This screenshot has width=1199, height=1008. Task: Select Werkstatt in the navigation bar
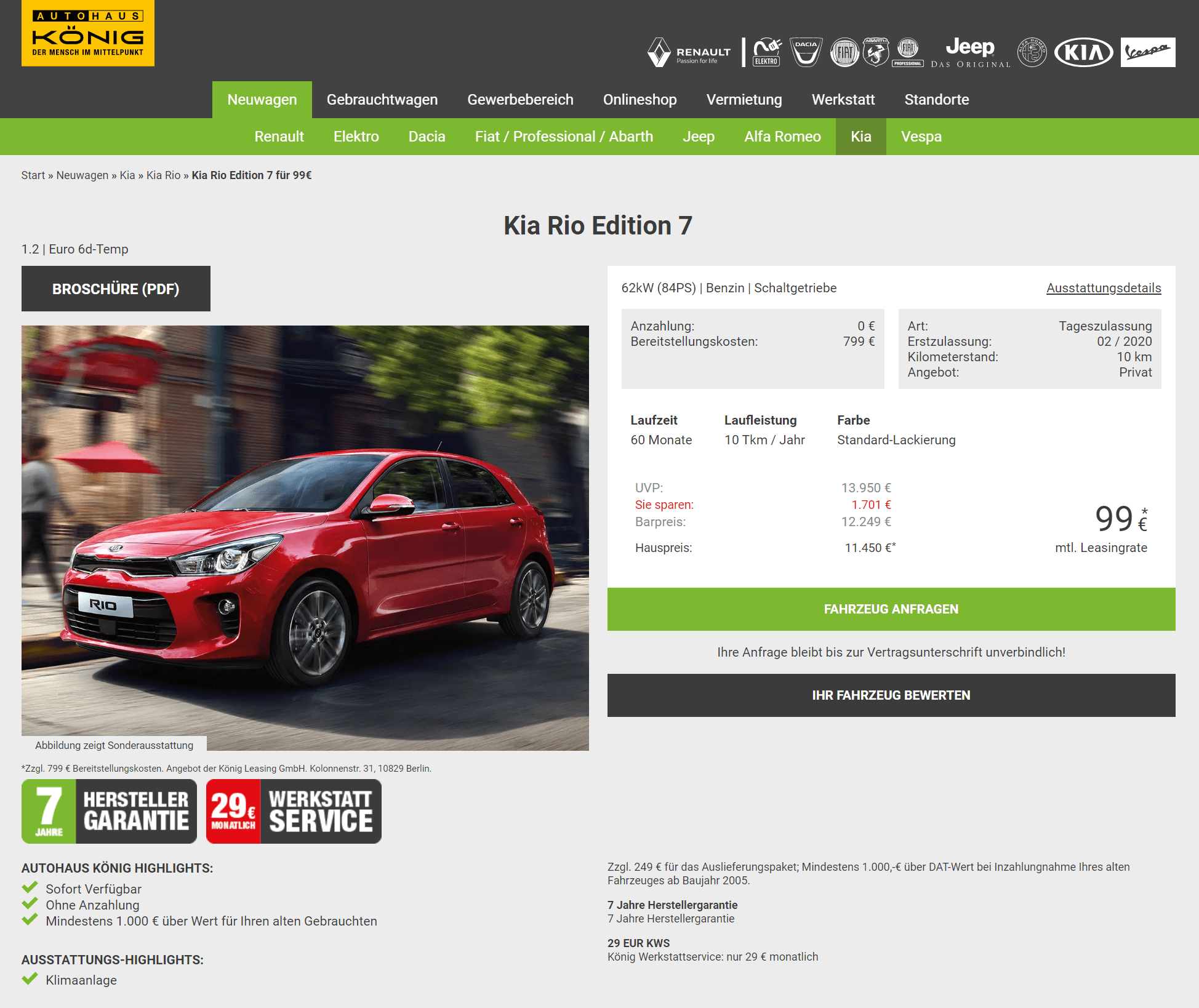[x=843, y=100]
